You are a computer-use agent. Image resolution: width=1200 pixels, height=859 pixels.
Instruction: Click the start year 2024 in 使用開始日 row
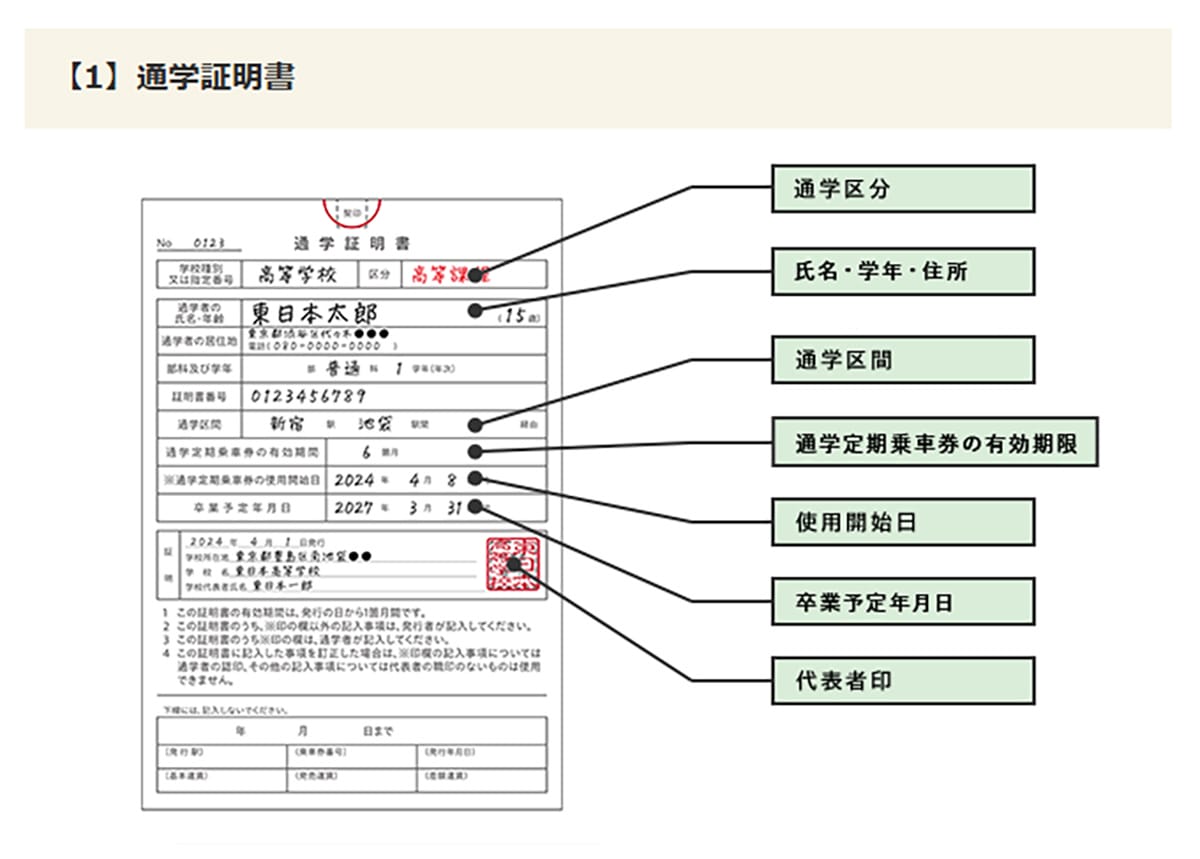(x=355, y=479)
